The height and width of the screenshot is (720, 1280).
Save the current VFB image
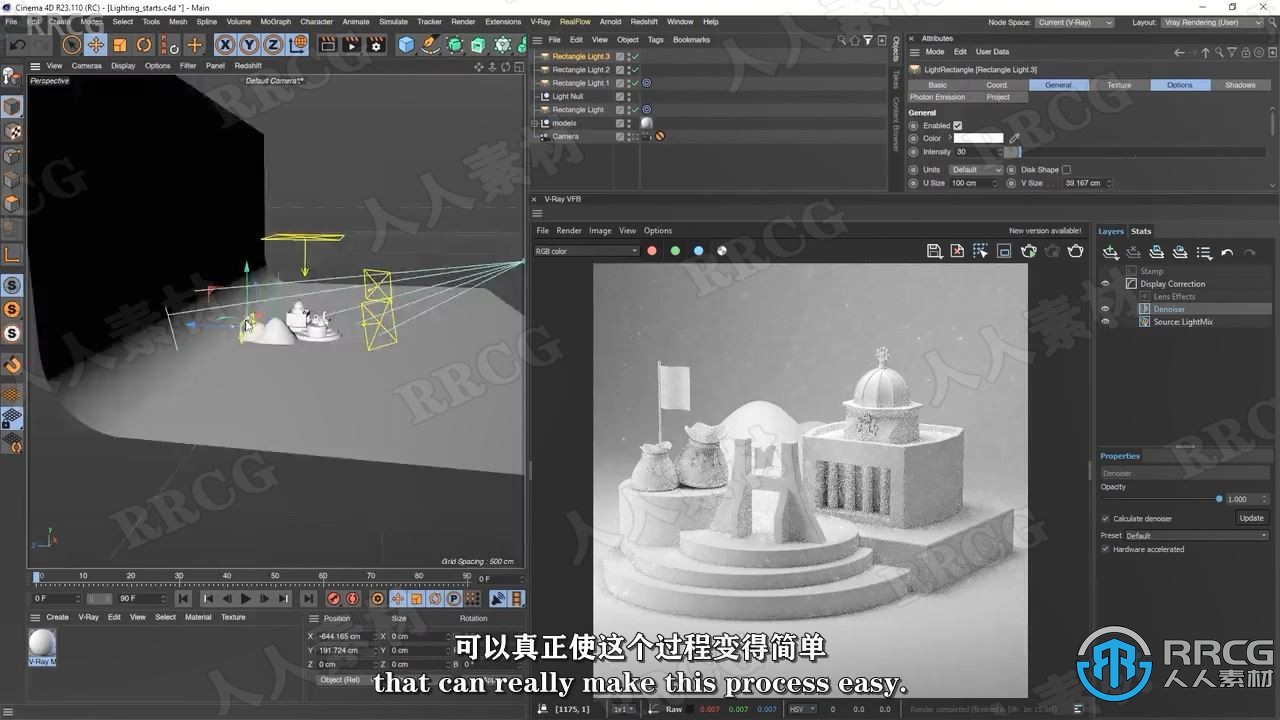point(934,251)
